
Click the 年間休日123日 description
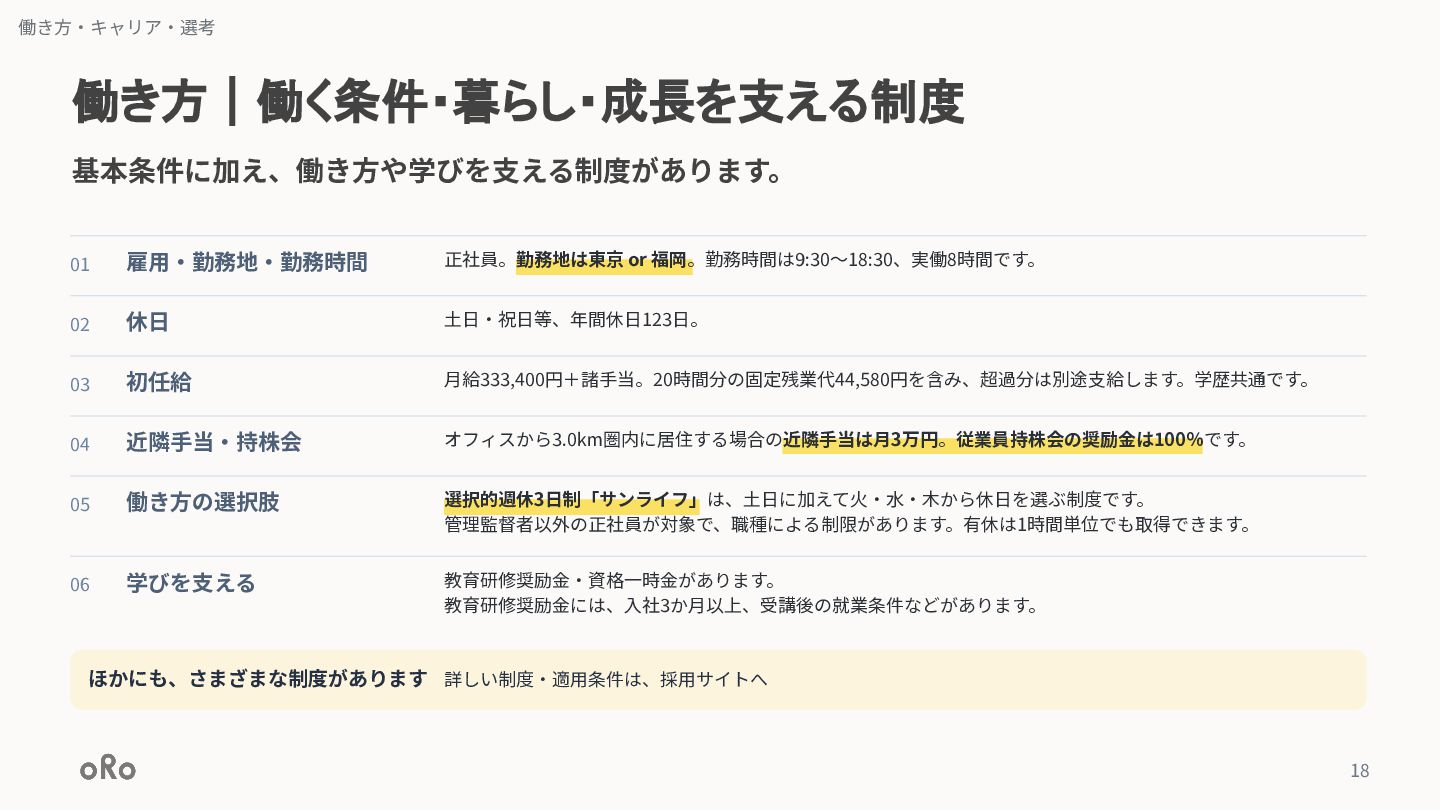572,320
